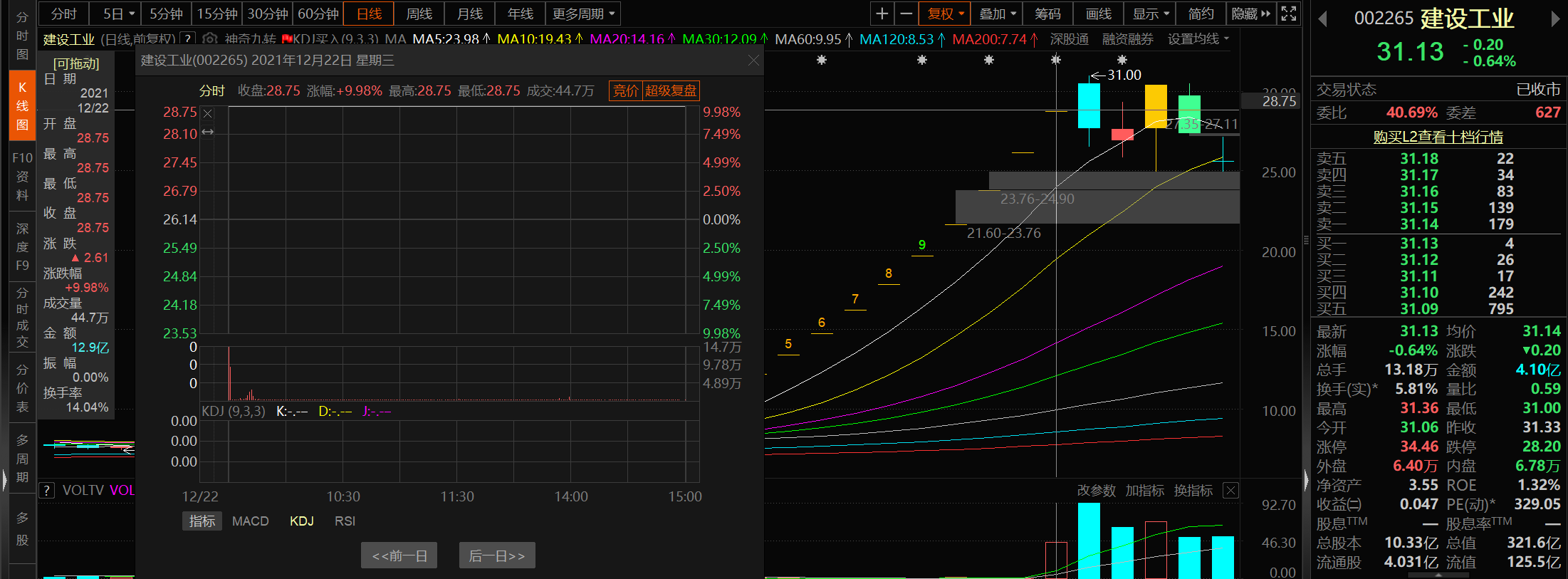Zoom out chart with minus icon
This screenshot has height=579, width=1568.
906,14
